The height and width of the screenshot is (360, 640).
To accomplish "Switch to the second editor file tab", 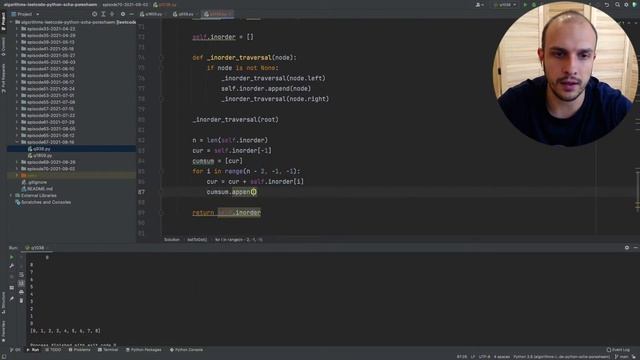I will [x=183, y=14].
